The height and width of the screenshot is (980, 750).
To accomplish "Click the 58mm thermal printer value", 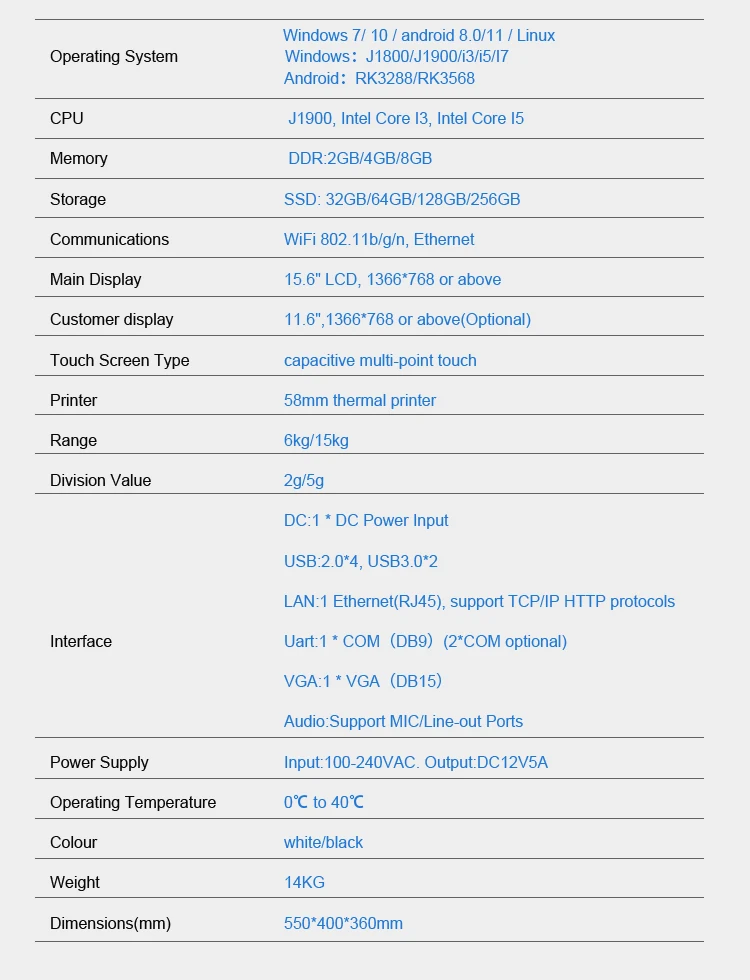I will 360,400.
